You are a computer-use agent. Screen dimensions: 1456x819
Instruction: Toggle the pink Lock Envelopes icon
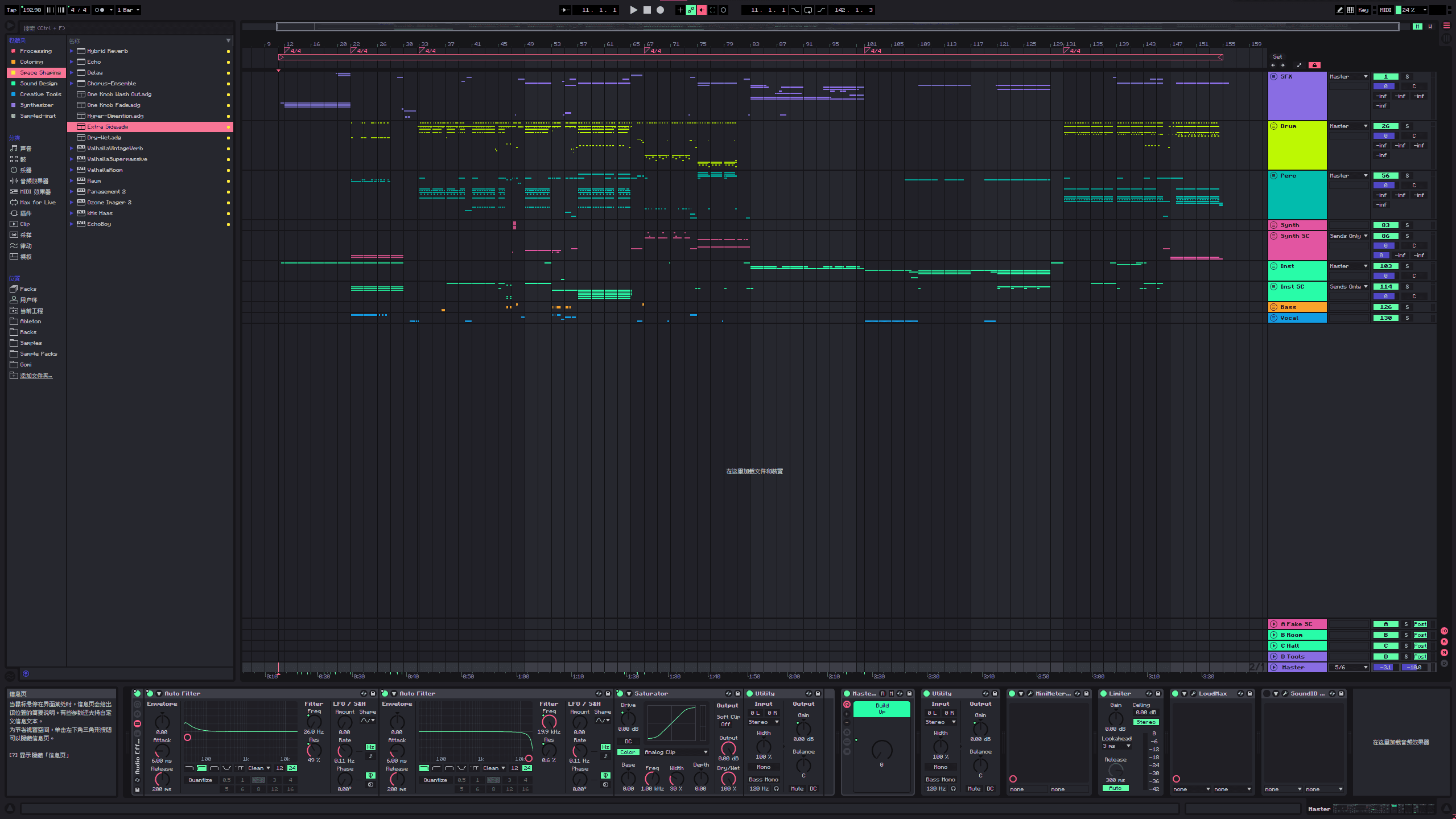pos(1314,65)
